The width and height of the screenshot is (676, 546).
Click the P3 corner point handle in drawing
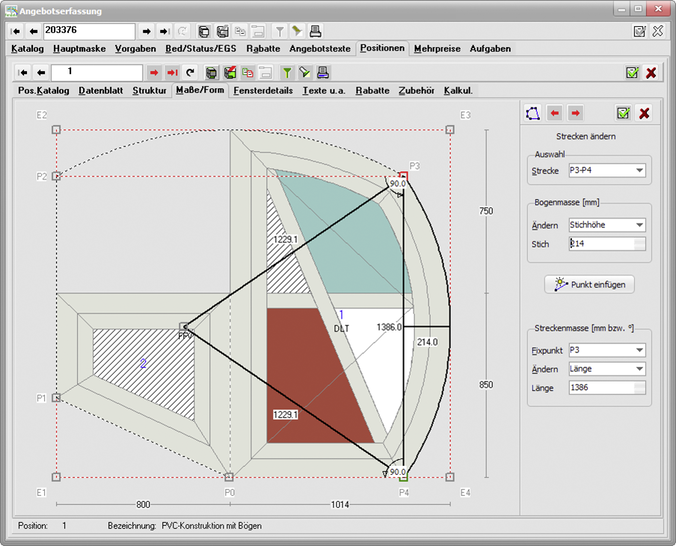point(403,175)
